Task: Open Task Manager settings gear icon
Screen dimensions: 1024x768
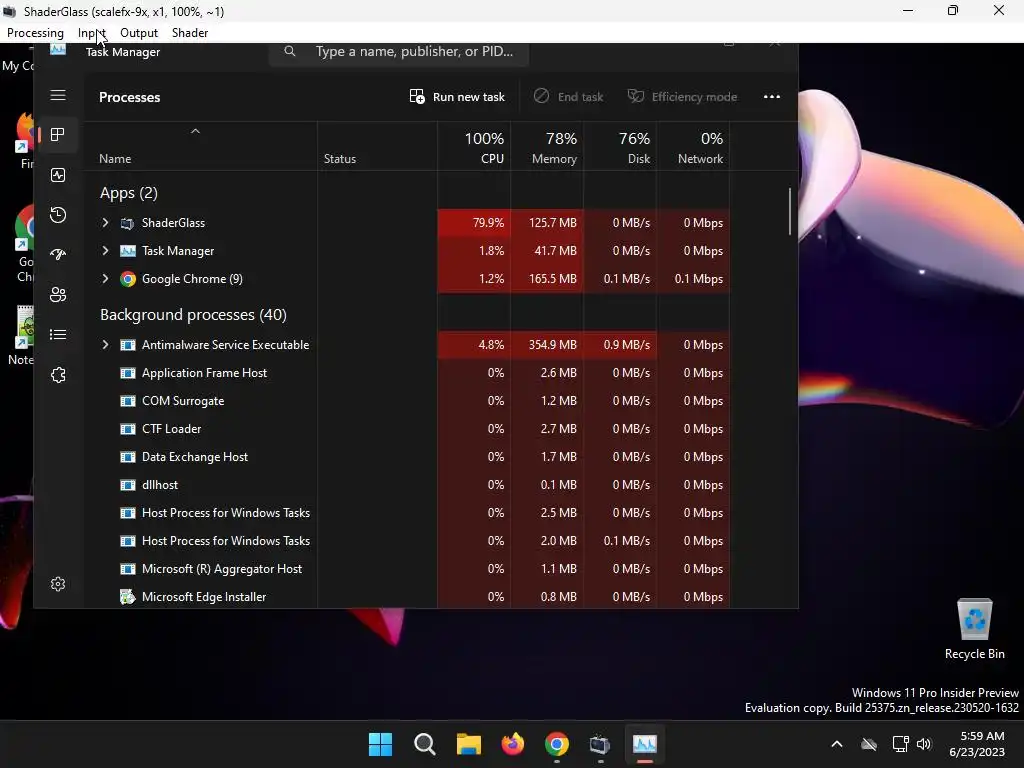Action: coord(57,584)
